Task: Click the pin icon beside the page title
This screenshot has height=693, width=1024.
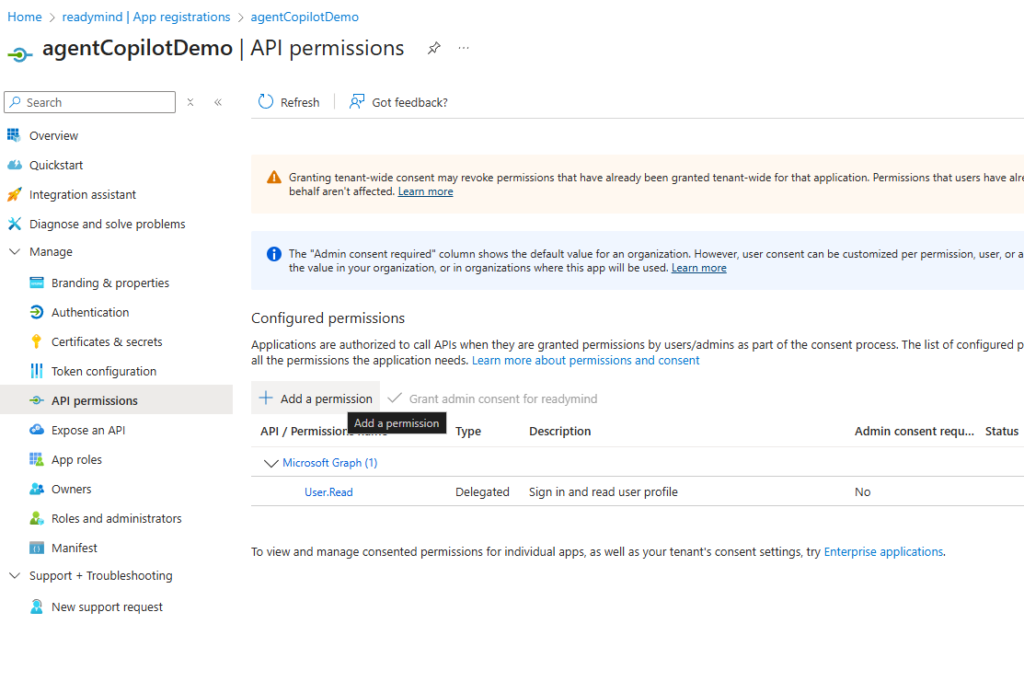Action: coord(434,48)
